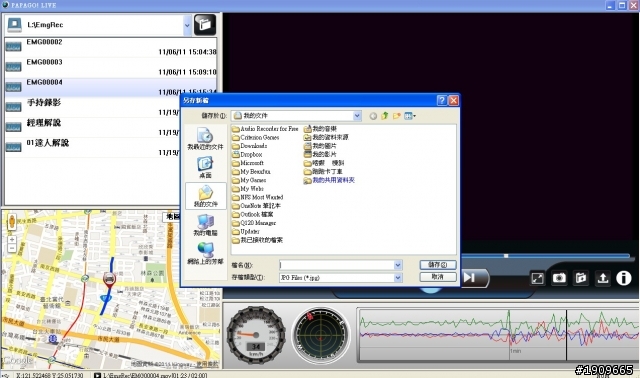Expand the JPG Files save type dropdown

click(x=398, y=278)
